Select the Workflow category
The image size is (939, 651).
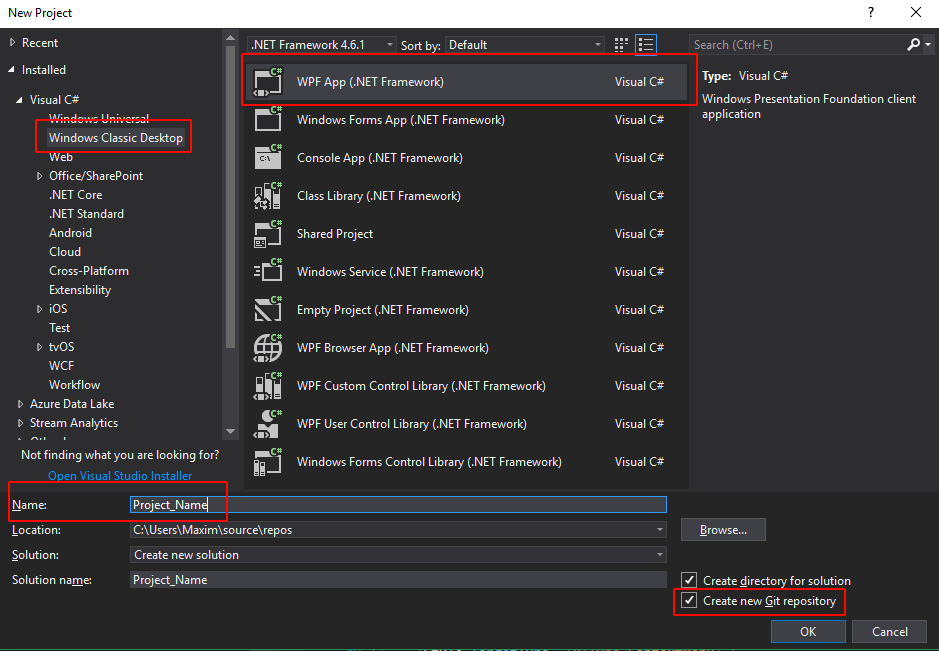click(x=74, y=384)
